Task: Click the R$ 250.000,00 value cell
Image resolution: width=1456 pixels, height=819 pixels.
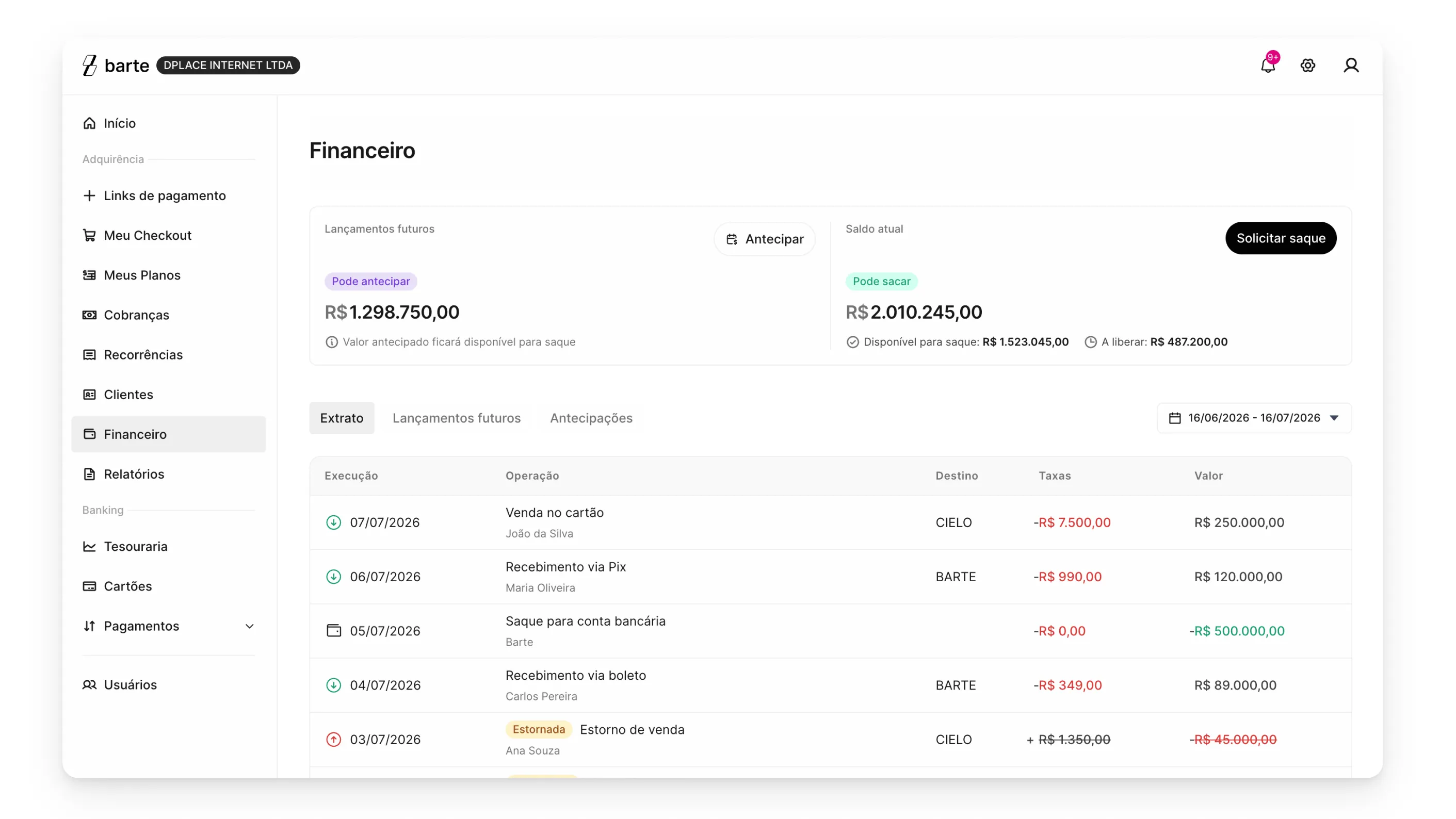Action: click(1238, 522)
